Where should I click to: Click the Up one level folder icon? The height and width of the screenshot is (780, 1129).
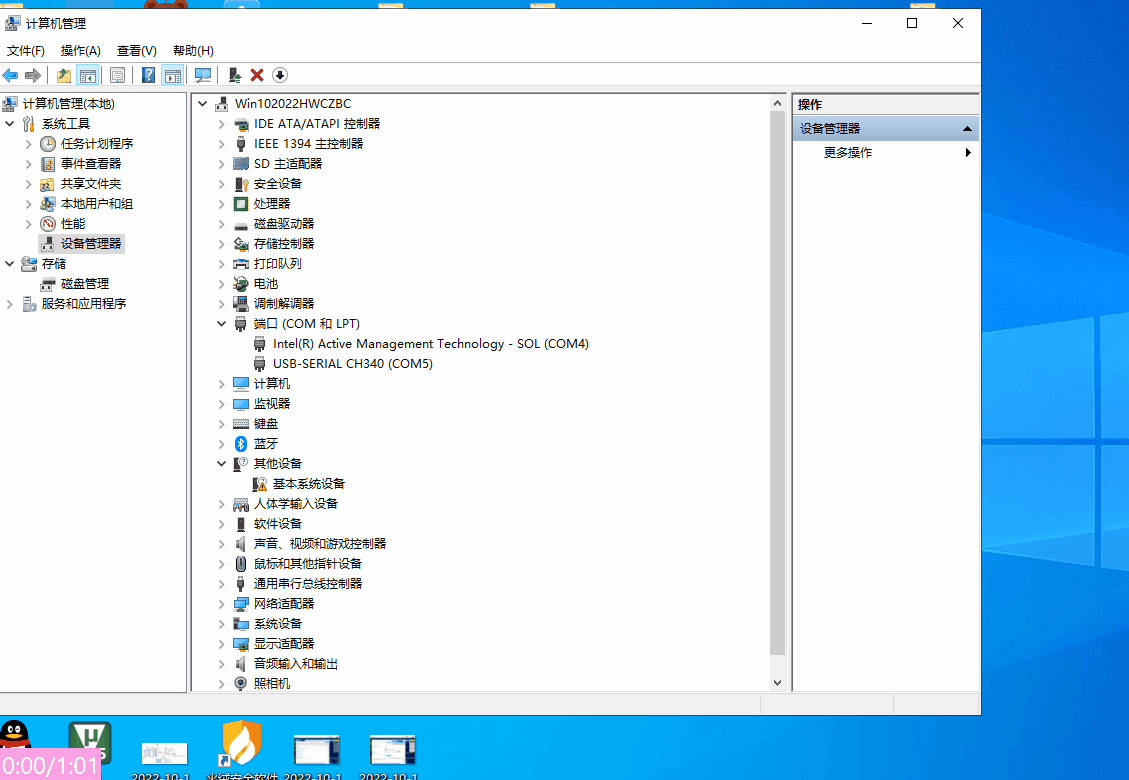coord(63,75)
